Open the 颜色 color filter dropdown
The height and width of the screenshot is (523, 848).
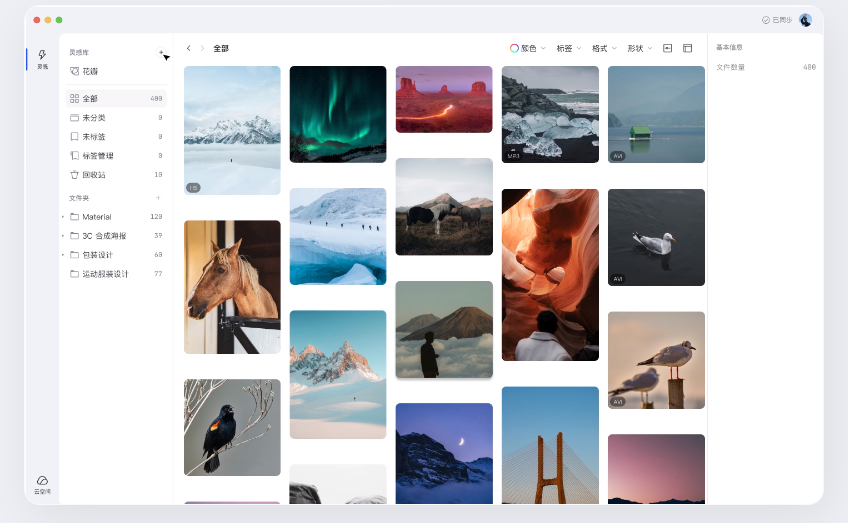click(528, 48)
